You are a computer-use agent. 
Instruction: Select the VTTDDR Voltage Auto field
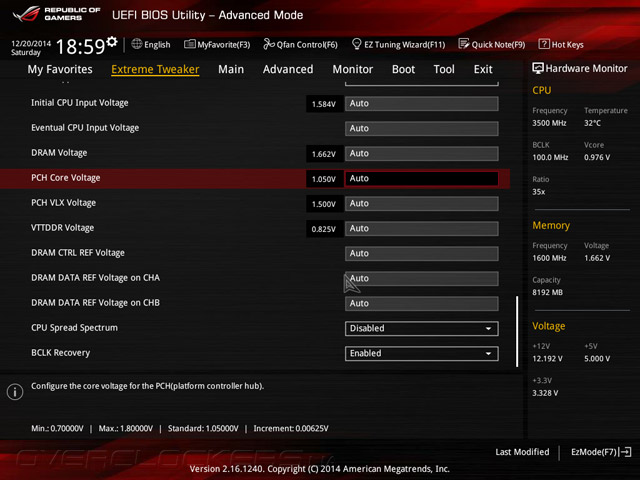422,229
